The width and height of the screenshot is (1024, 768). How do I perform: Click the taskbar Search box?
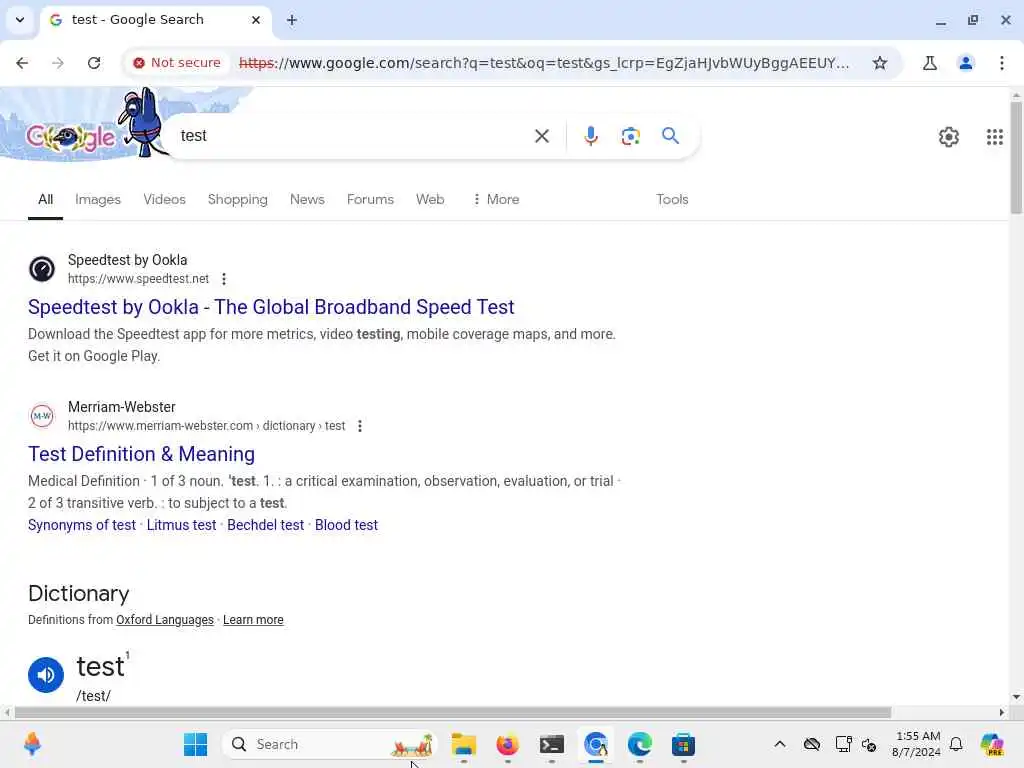(x=330, y=744)
